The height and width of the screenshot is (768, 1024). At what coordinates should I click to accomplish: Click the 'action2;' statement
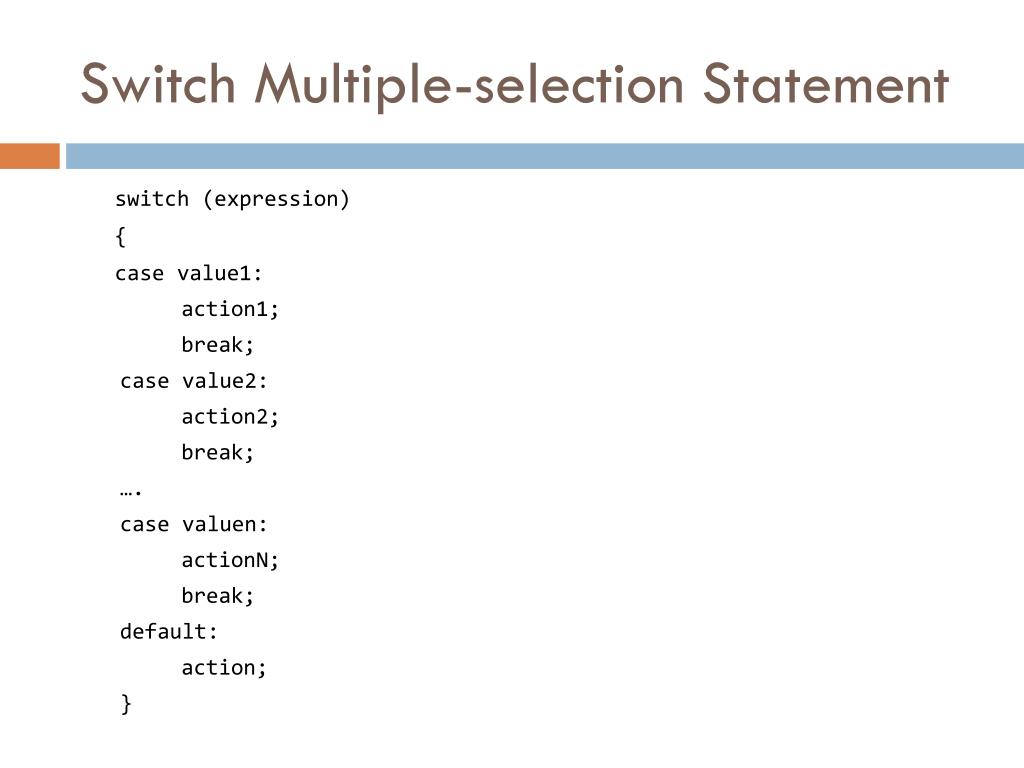[230, 417]
